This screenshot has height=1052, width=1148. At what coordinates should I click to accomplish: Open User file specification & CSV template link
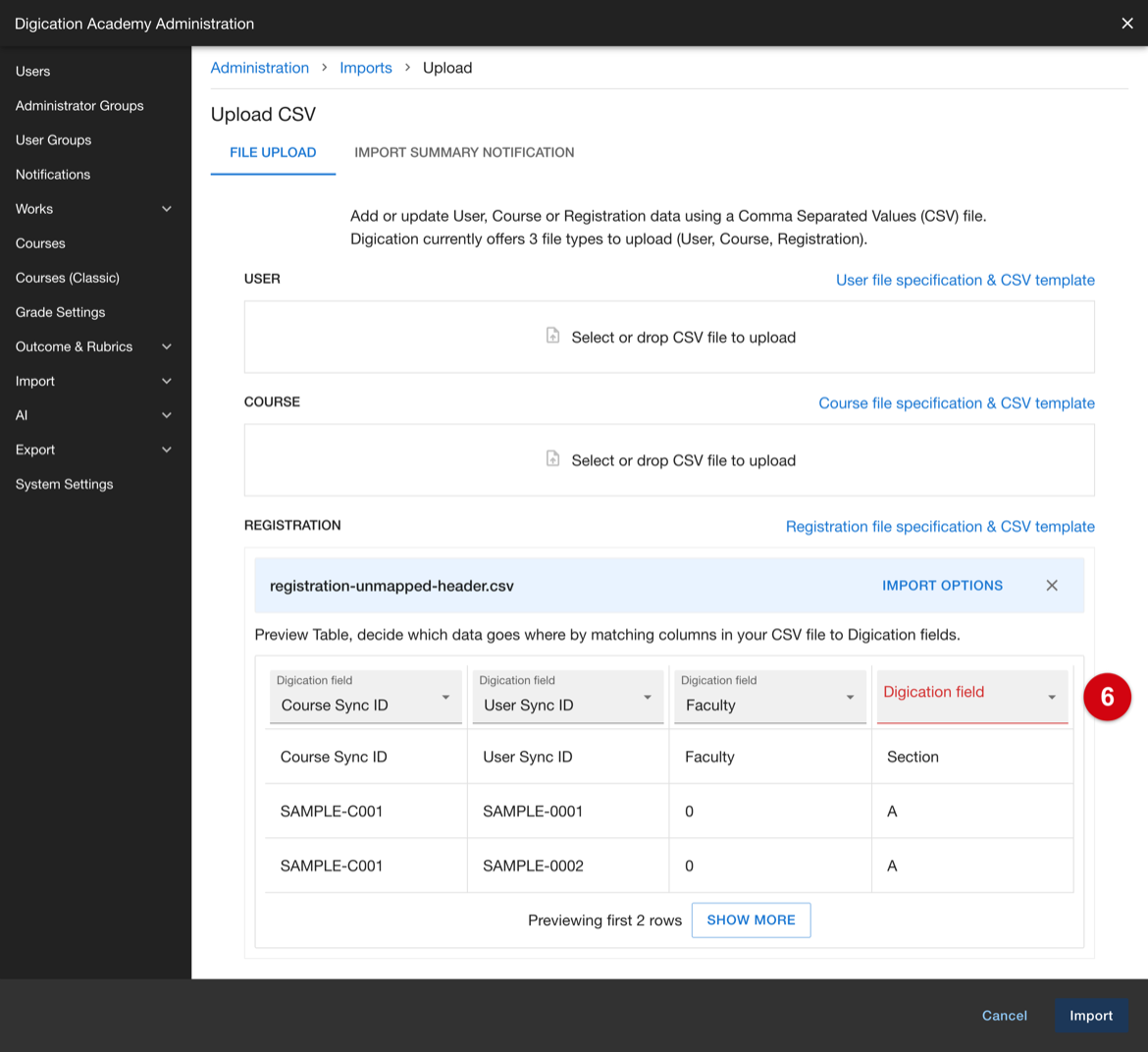[965, 281]
